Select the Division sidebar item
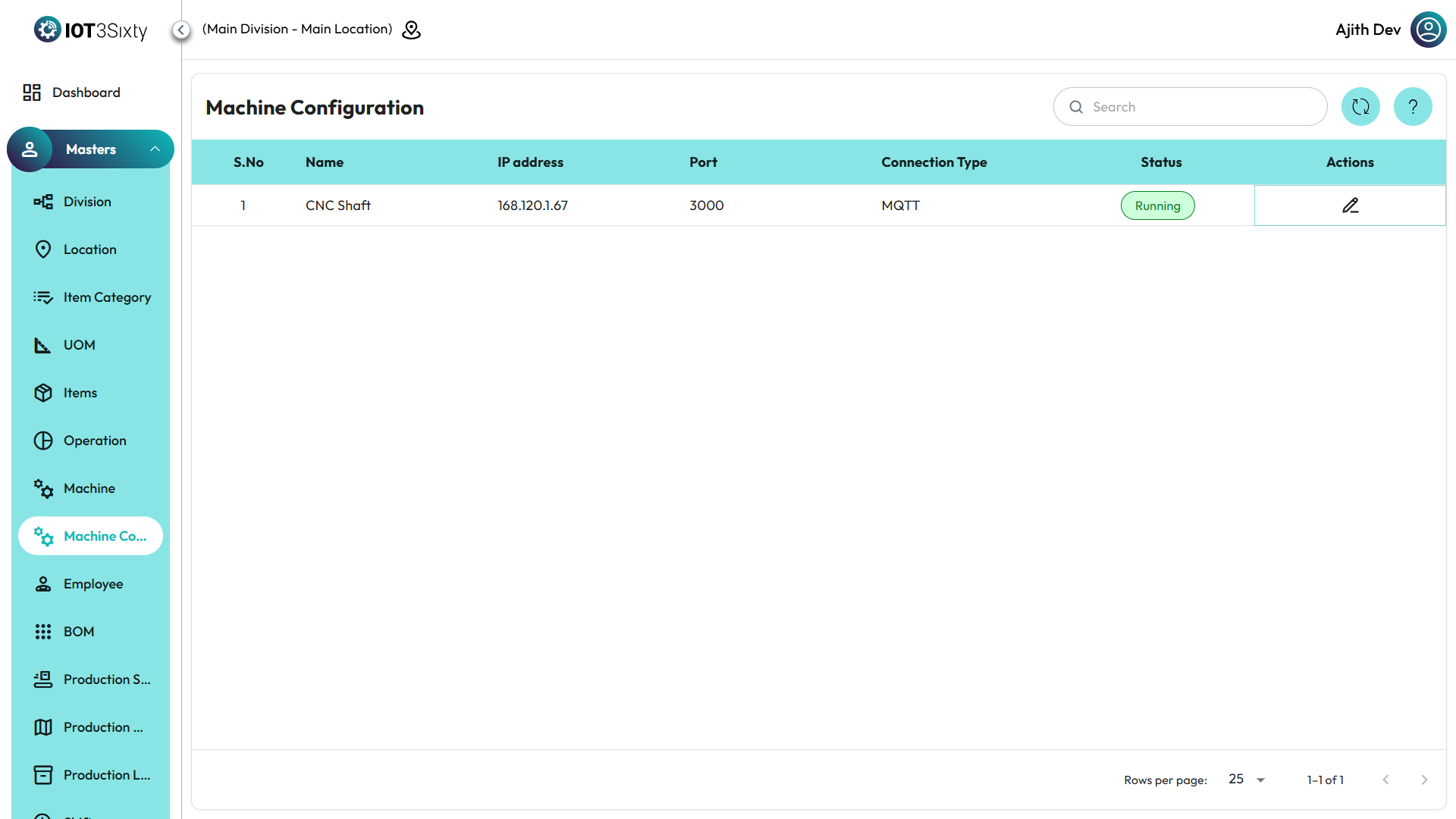This screenshot has width=1456, height=819. (86, 202)
